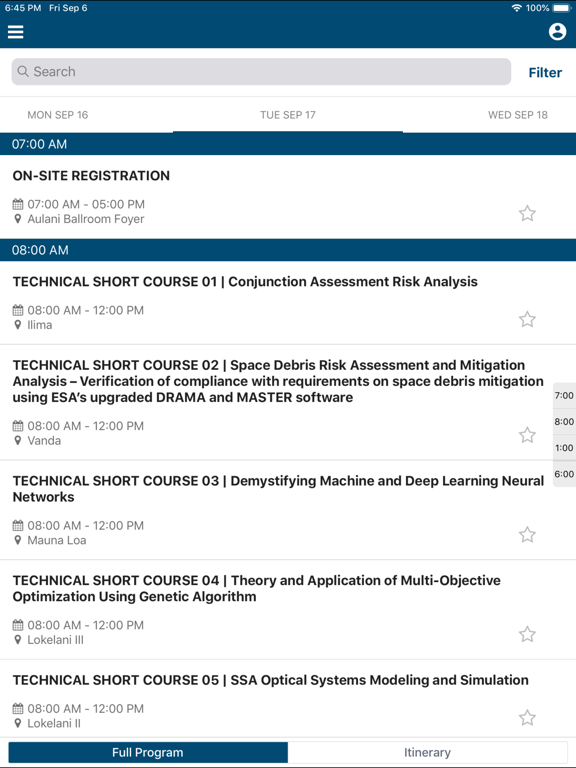The width and height of the screenshot is (576, 768).
Task: Toggle favorite star for Short Course 04
Action: 528,634
